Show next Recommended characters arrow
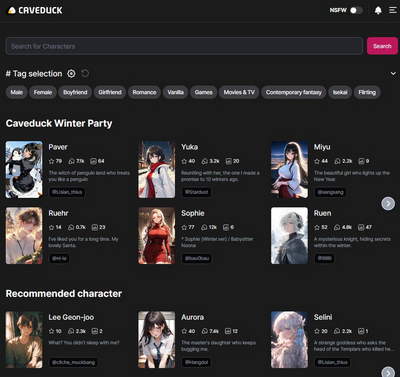Screen dimensions: 400x377 (x=388, y=372)
